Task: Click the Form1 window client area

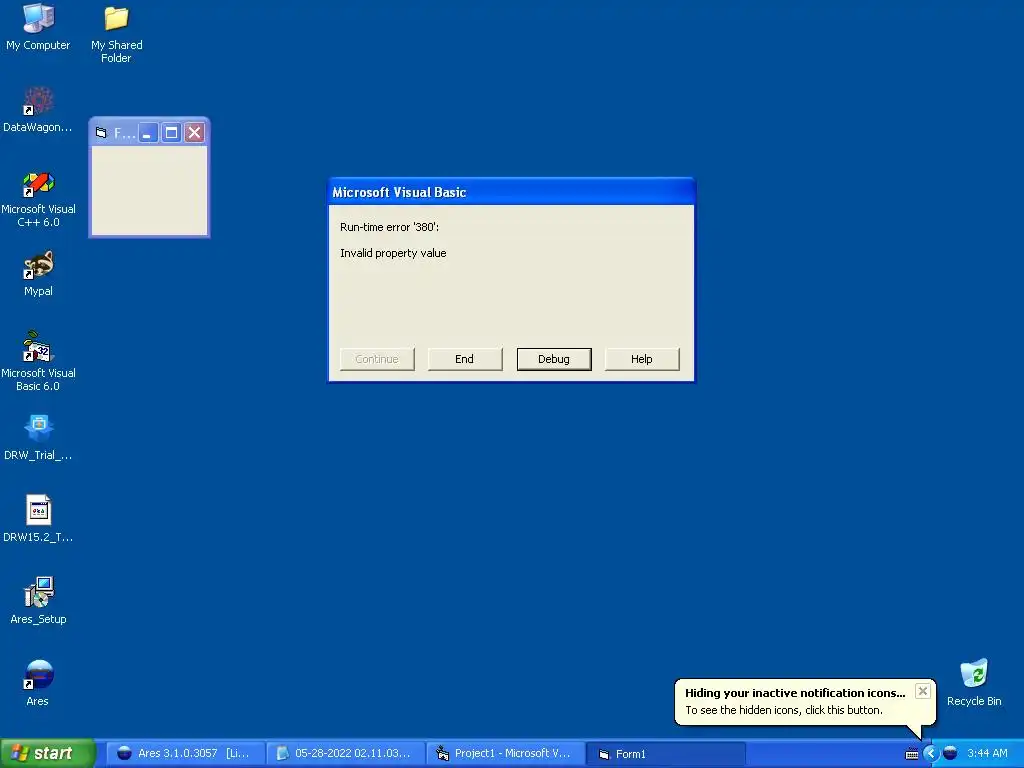Action: point(150,190)
